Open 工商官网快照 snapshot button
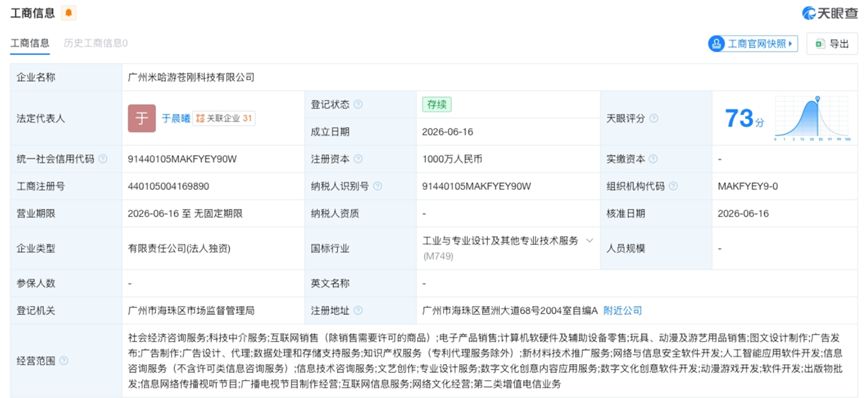 click(x=753, y=44)
